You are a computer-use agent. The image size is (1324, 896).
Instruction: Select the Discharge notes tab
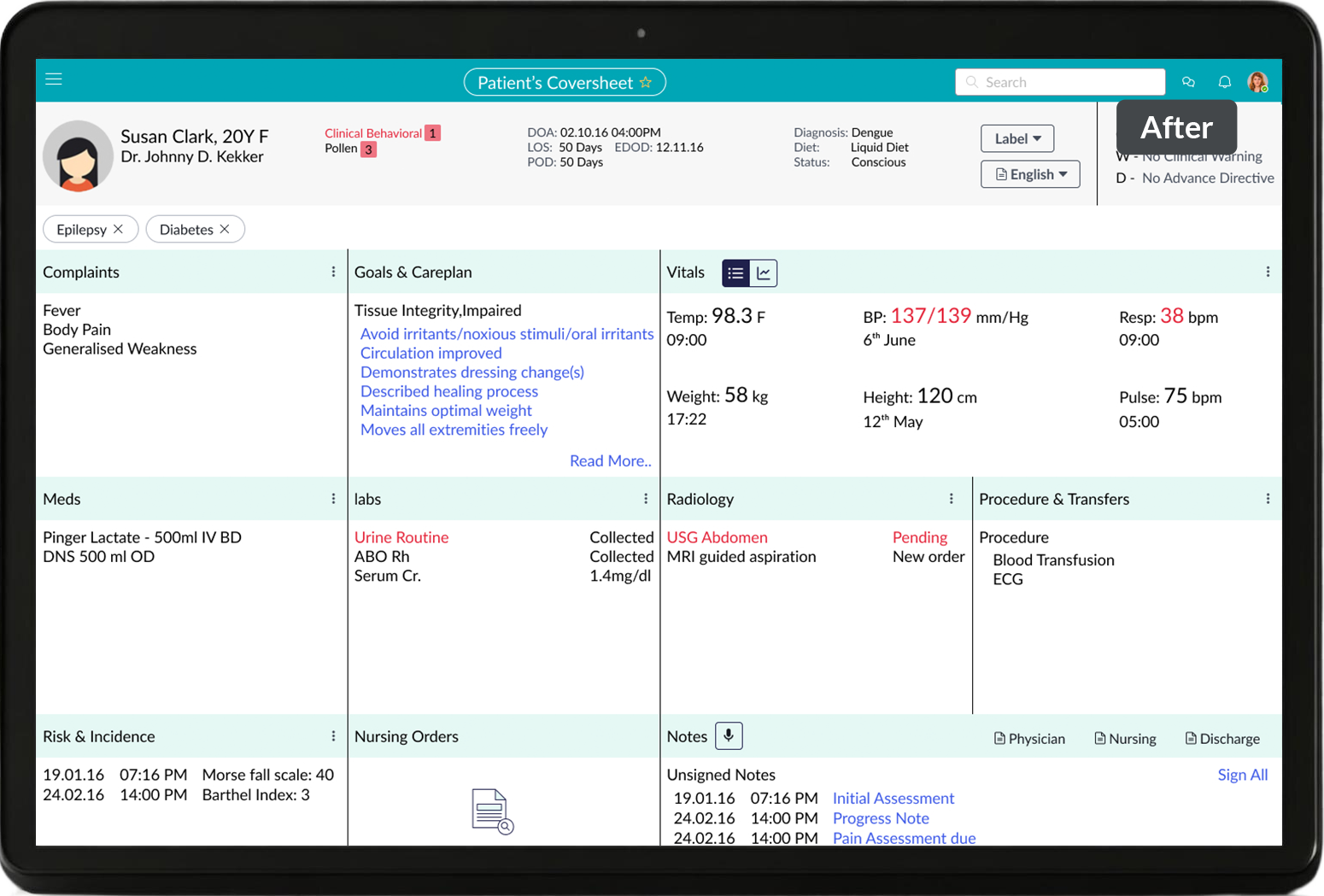pyautogui.click(x=1222, y=739)
